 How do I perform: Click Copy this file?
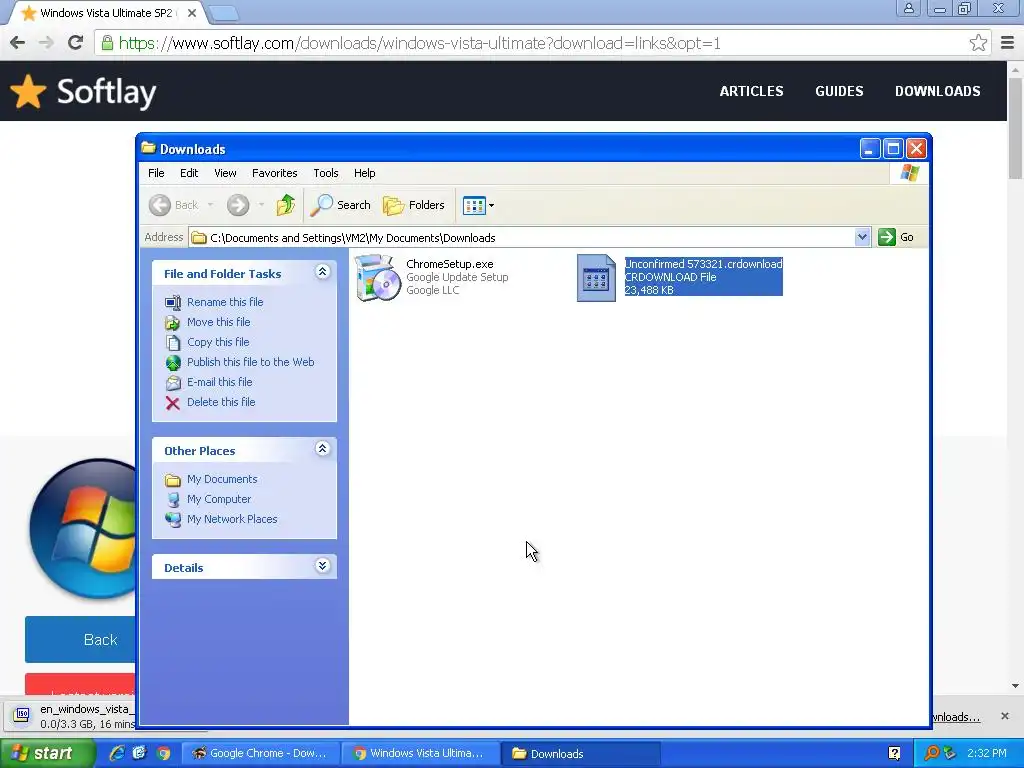click(217, 342)
